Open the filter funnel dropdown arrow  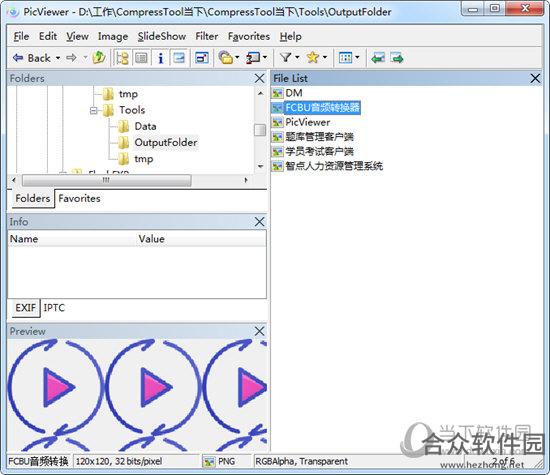click(x=297, y=58)
